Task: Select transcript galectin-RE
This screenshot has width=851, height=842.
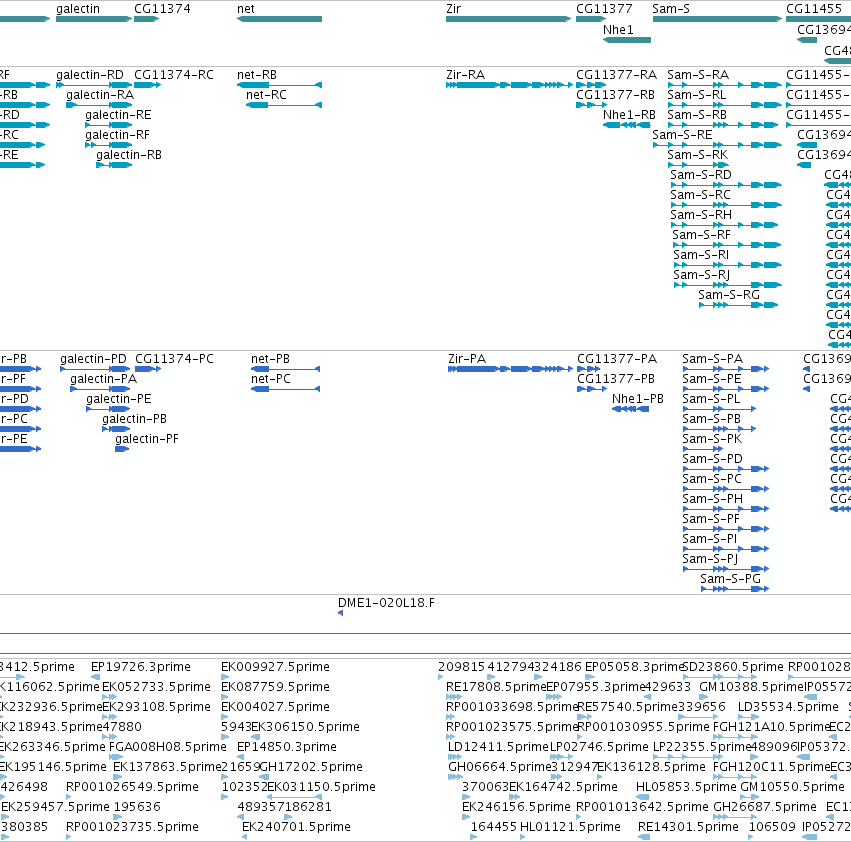Action: [x=109, y=125]
